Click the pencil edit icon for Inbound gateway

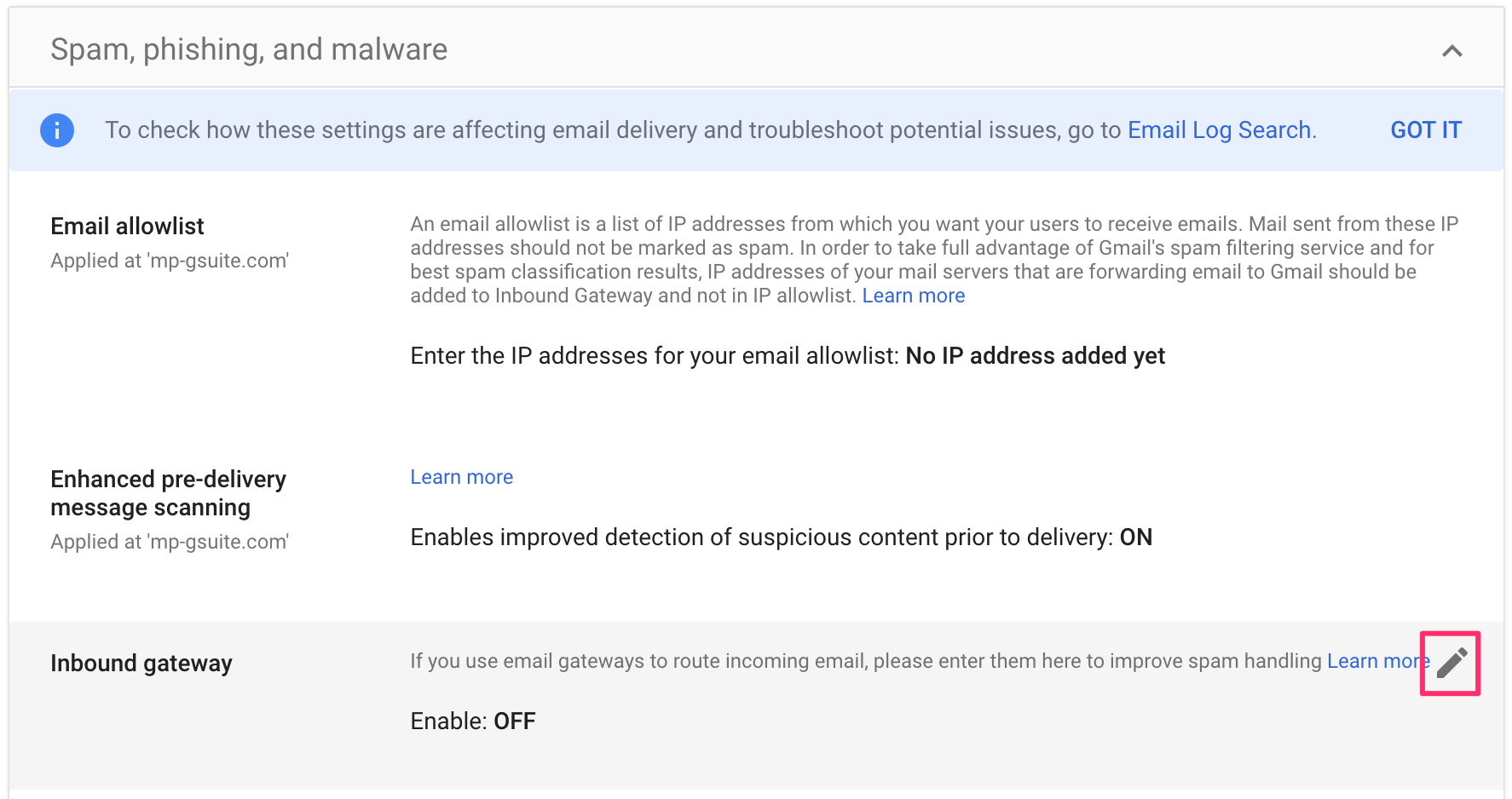click(x=1451, y=663)
